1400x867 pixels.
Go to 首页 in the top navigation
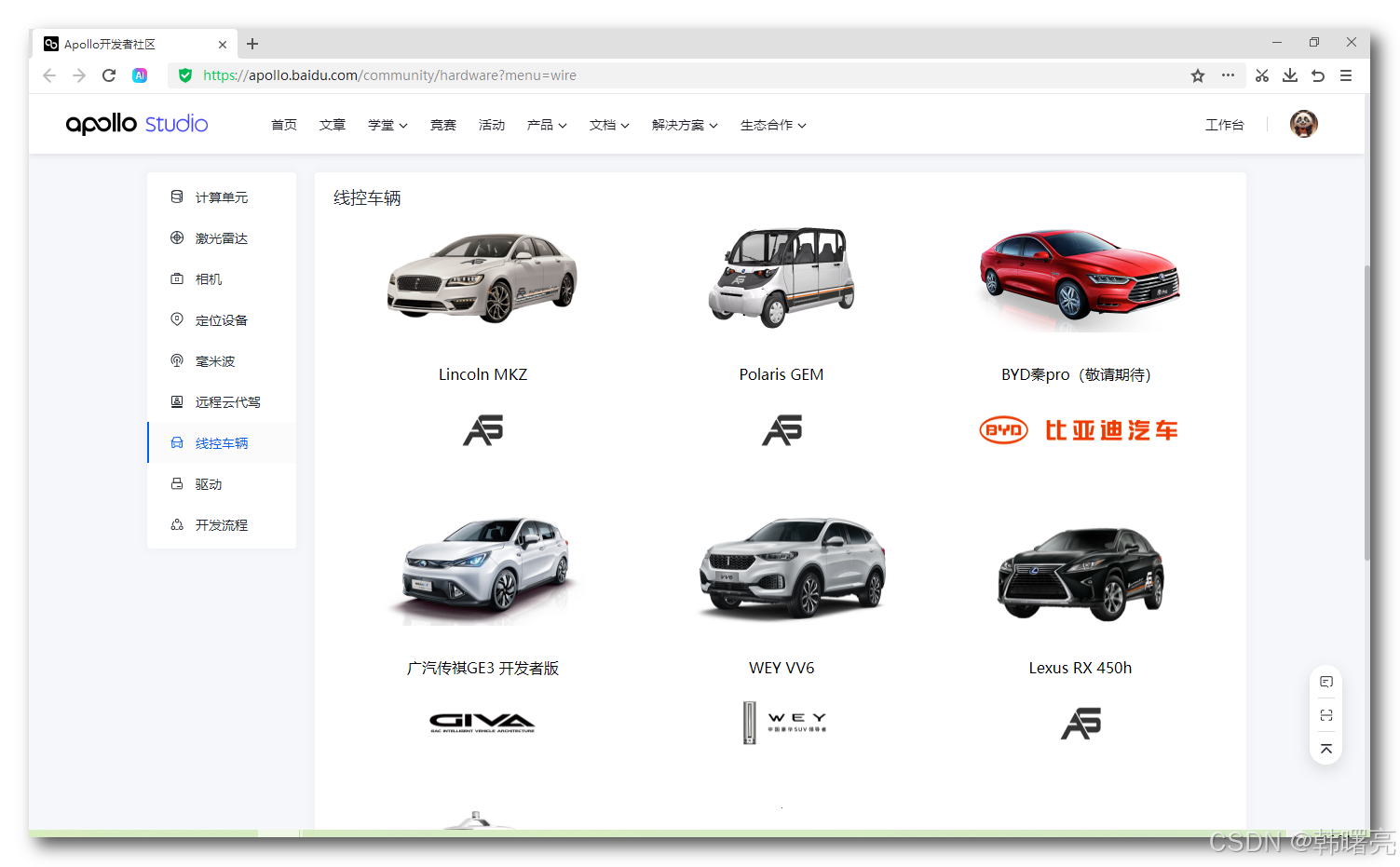point(284,125)
